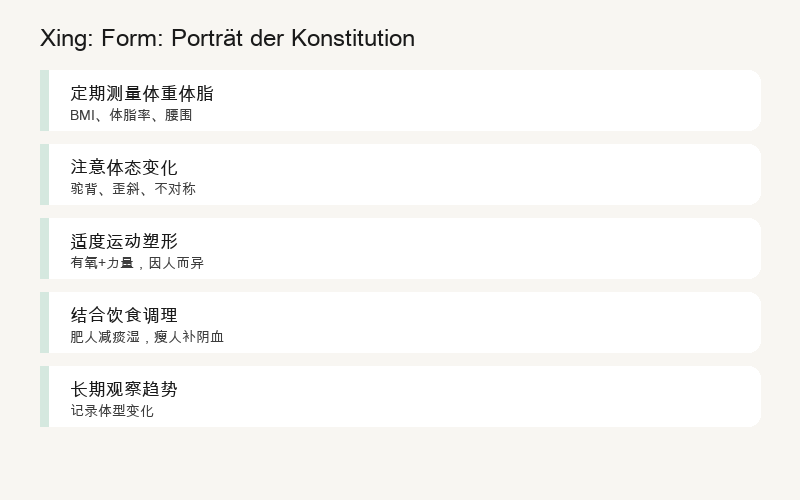Click subtitle BMI、体脂率、腰围
This screenshot has height=500, width=800.
tap(131, 115)
